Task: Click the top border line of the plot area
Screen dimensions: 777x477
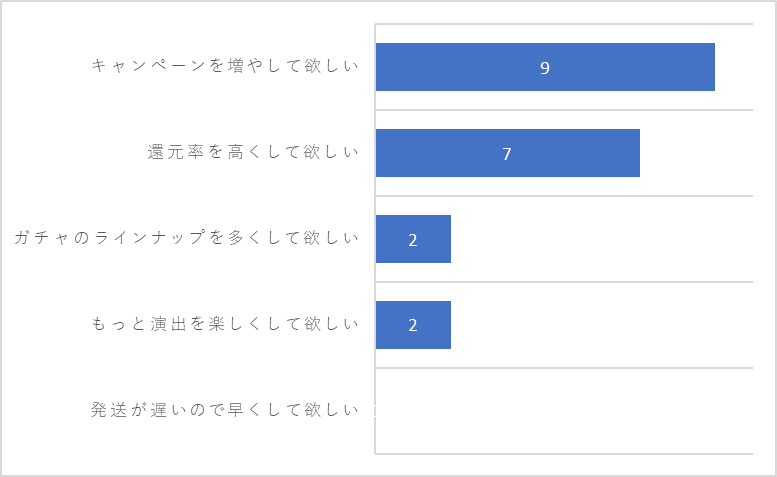Action: coord(564,24)
